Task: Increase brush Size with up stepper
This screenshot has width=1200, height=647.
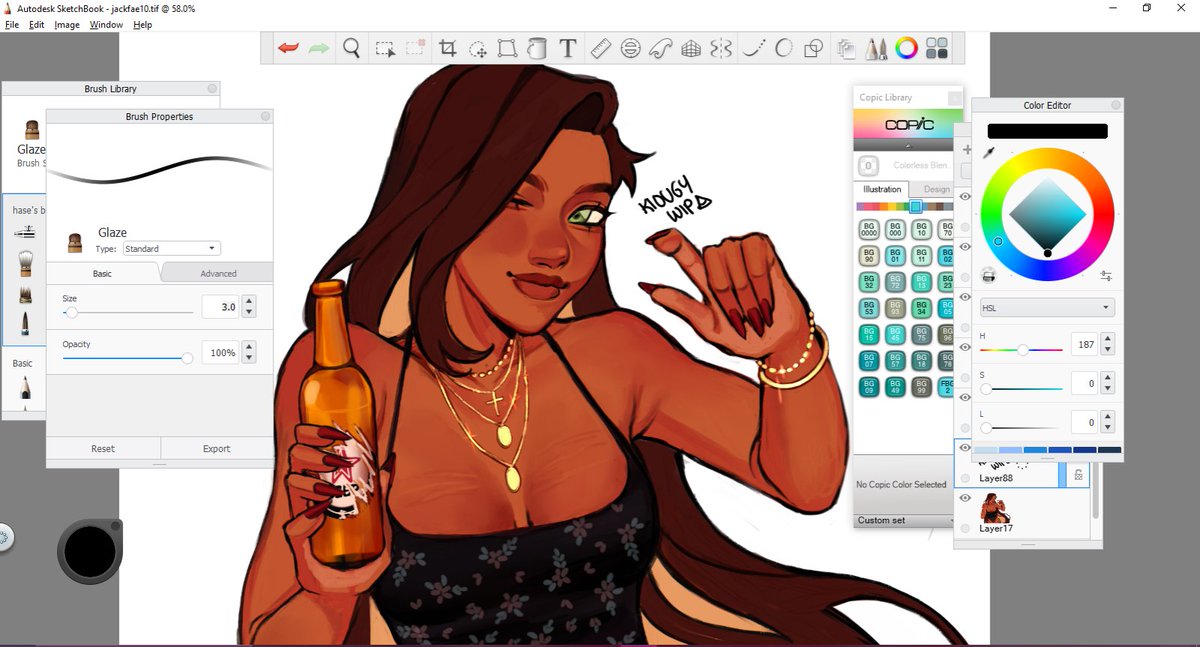Action: (x=249, y=301)
